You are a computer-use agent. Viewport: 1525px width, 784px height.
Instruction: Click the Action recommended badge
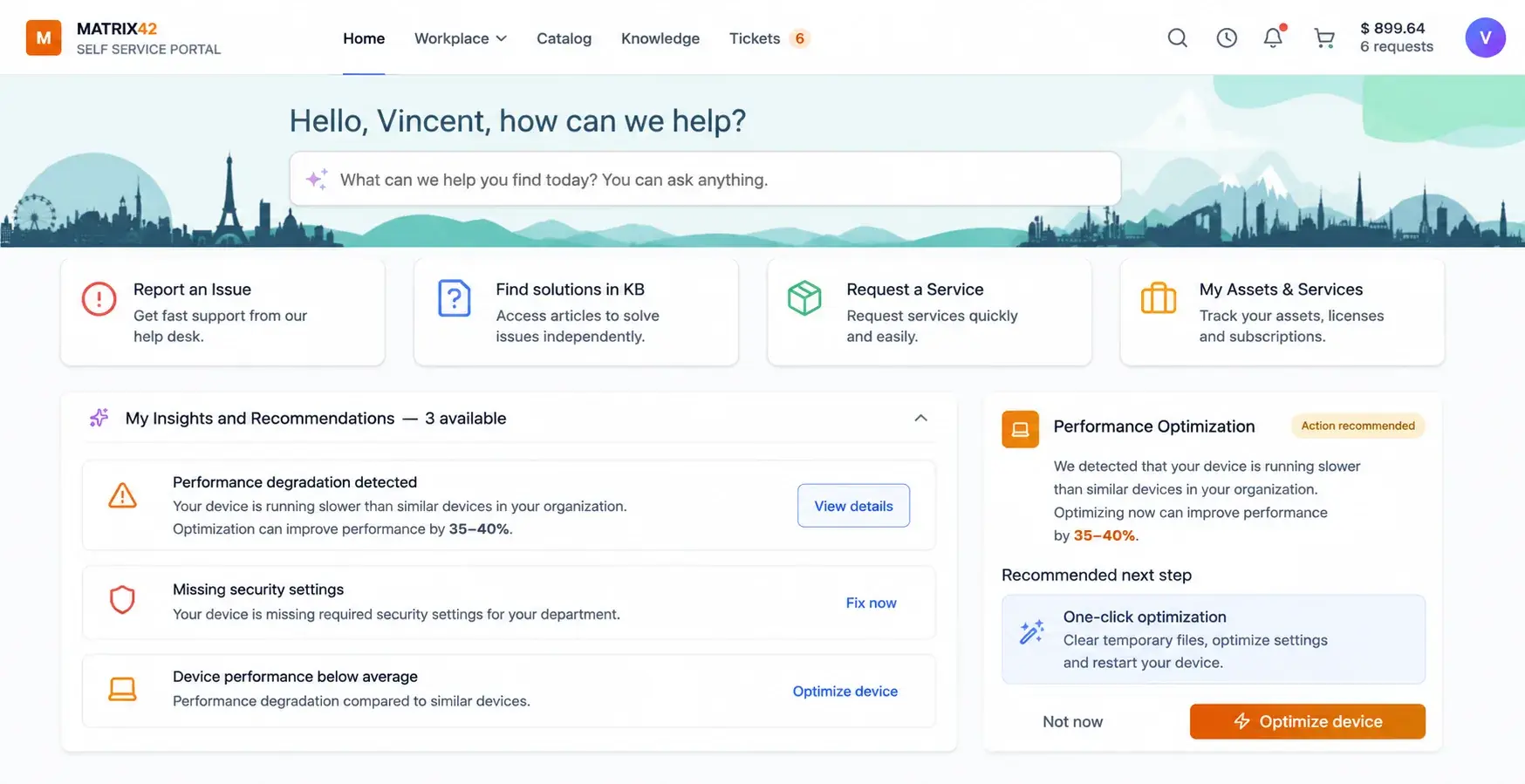pyautogui.click(x=1357, y=426)
